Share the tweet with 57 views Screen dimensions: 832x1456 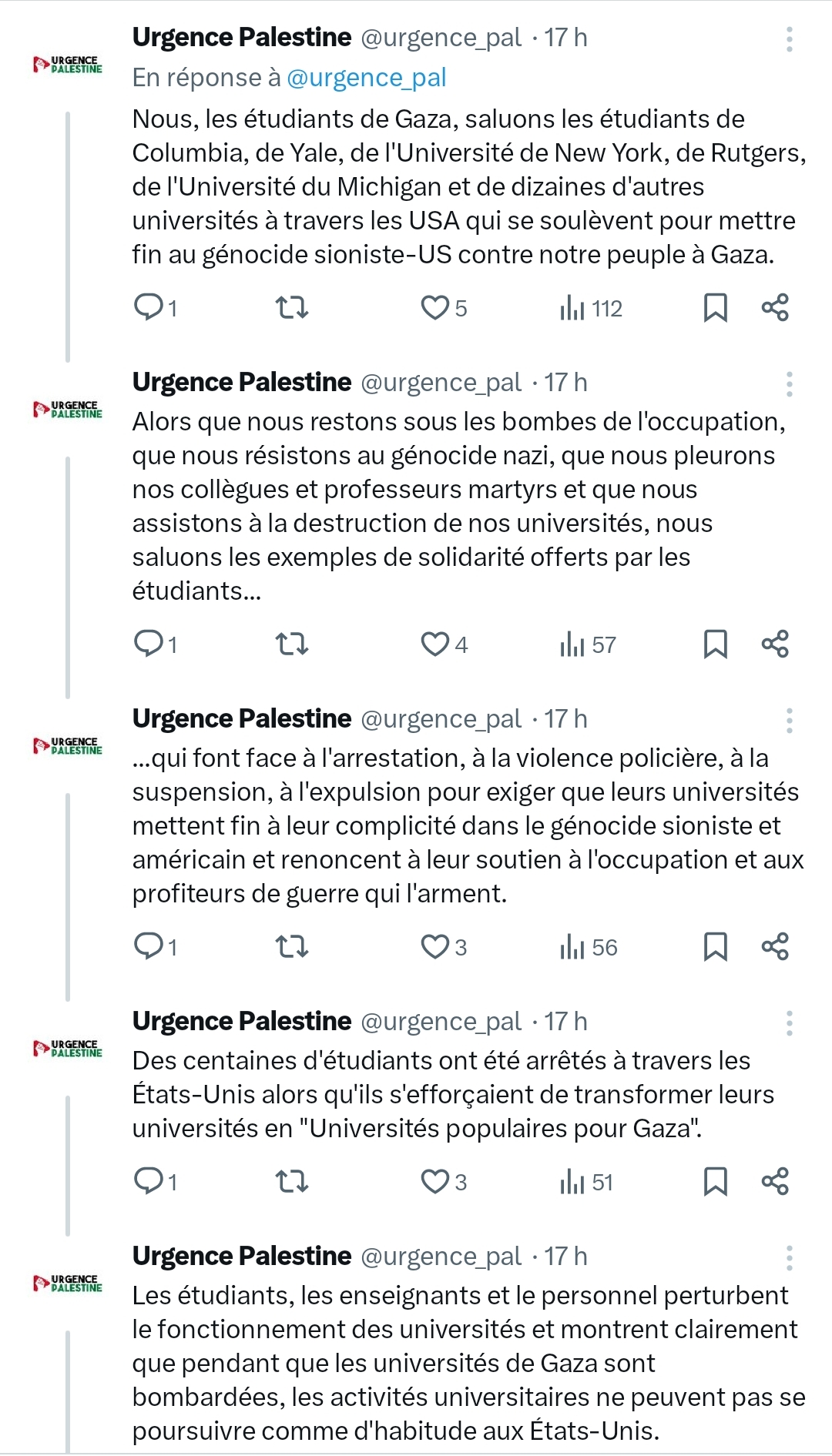(x=775, y=644)
